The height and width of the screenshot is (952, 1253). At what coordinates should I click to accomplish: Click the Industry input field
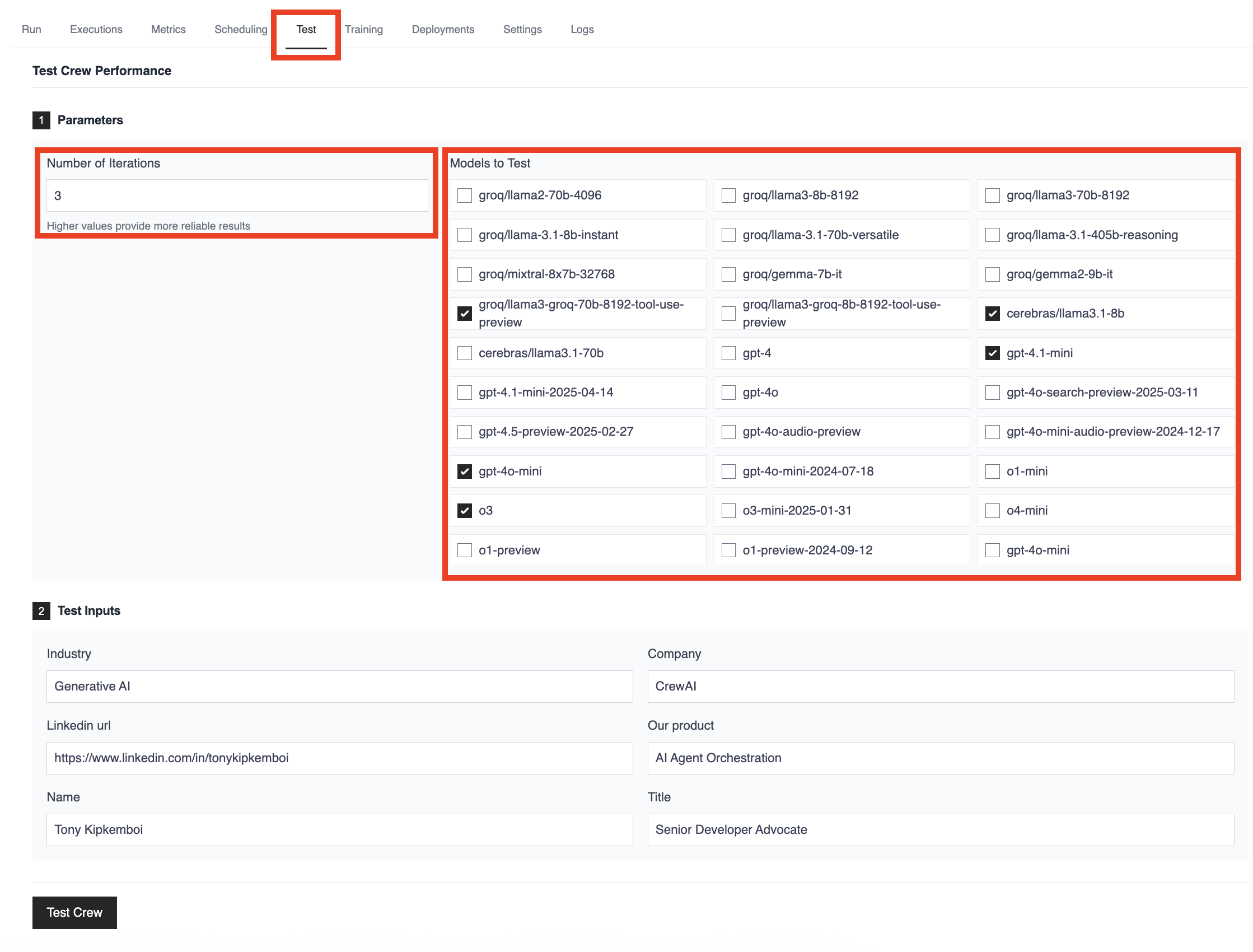point(339,686)
